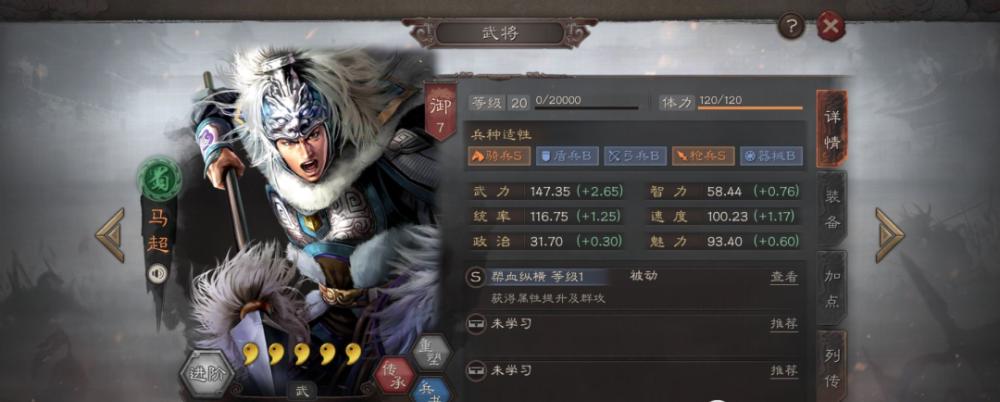The width and height of the screenshot is (1000, 402).
Task: Go to next general with right arrow
Action: [889, 235]
